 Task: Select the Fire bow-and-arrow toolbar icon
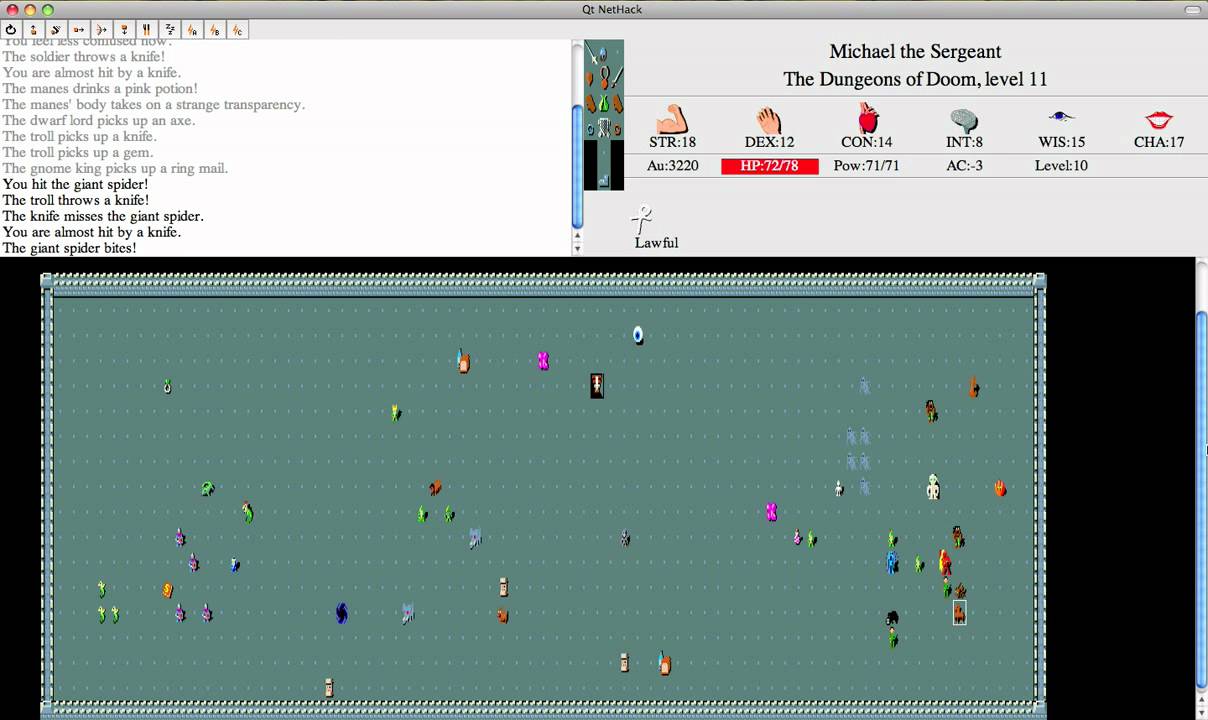pos(101,30)
